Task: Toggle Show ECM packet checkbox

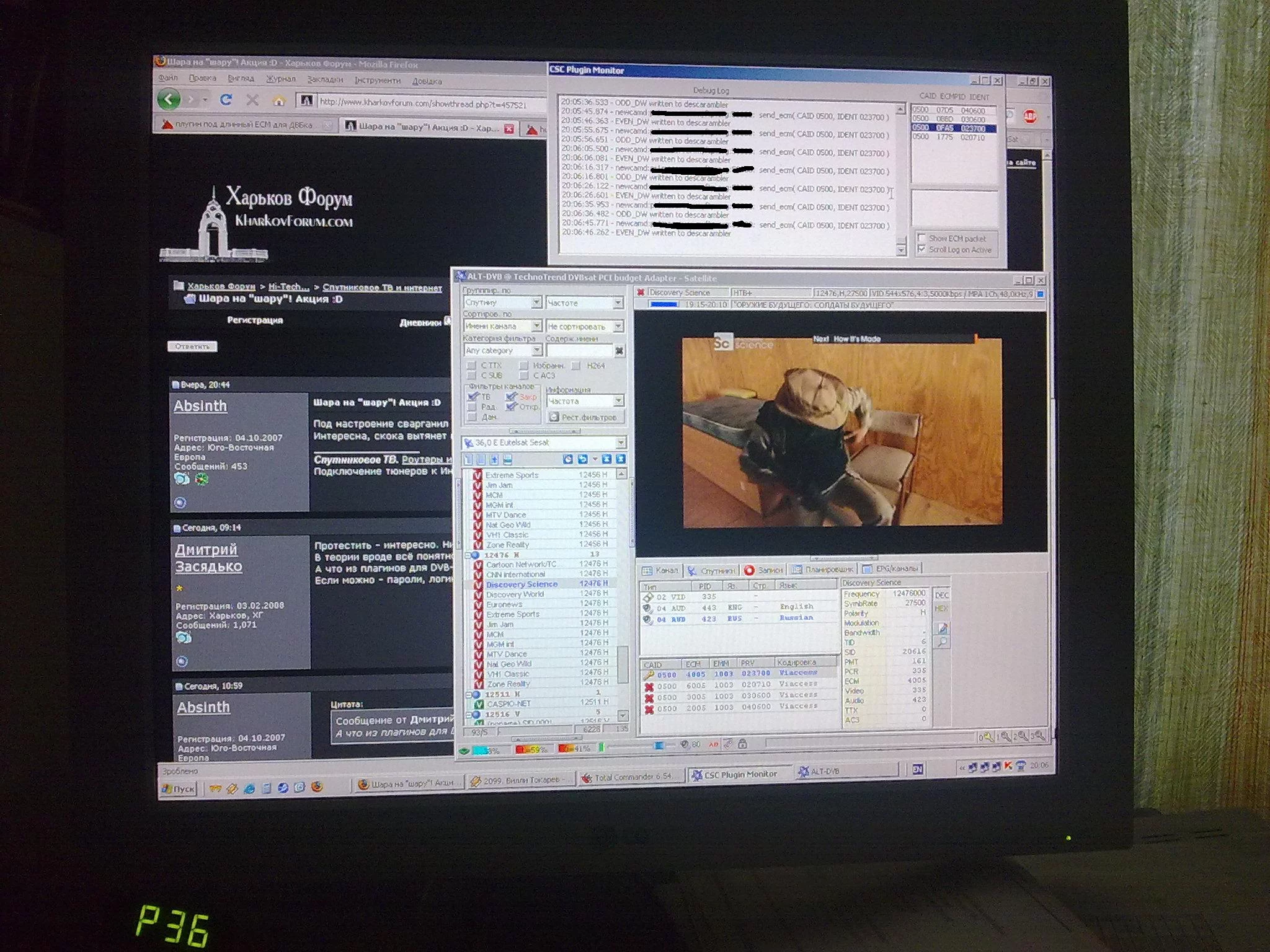Action: [922, 238]
